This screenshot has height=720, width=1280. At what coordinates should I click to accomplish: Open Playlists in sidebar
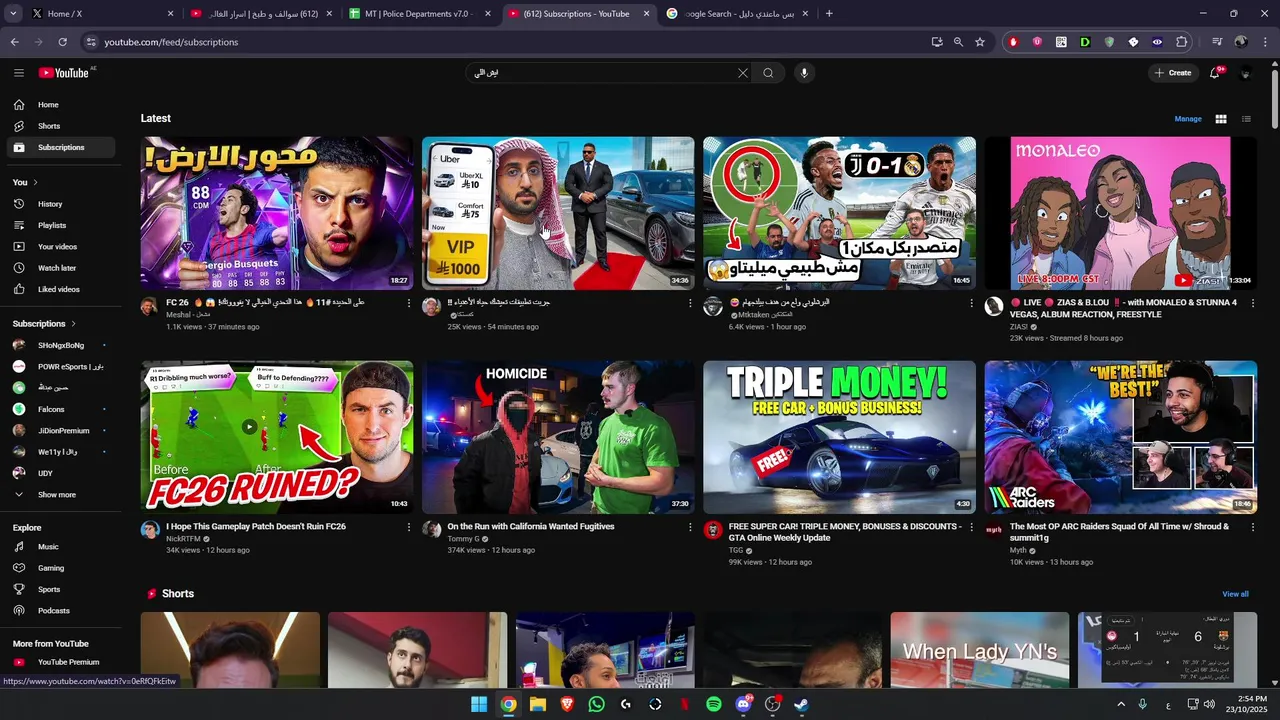coord(61,225)
